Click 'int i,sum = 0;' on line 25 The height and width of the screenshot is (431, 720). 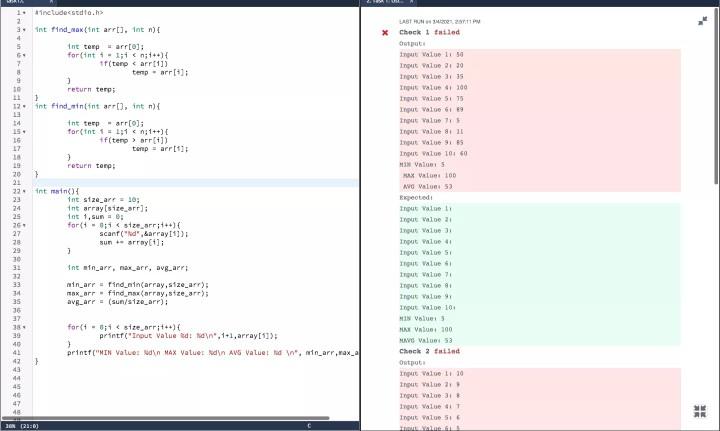[x=95, y=217]
